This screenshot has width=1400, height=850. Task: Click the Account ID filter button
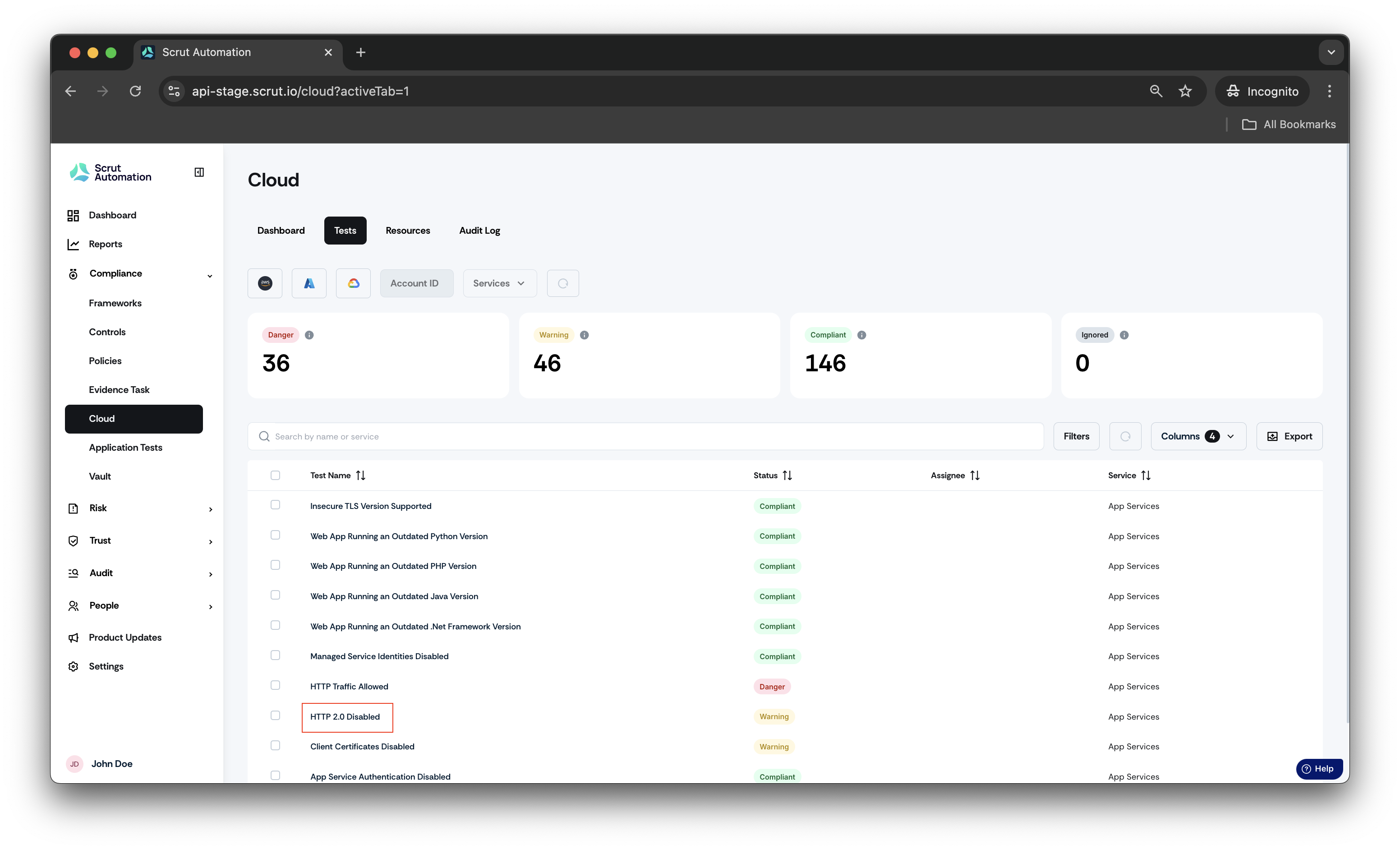pos(416,283)
